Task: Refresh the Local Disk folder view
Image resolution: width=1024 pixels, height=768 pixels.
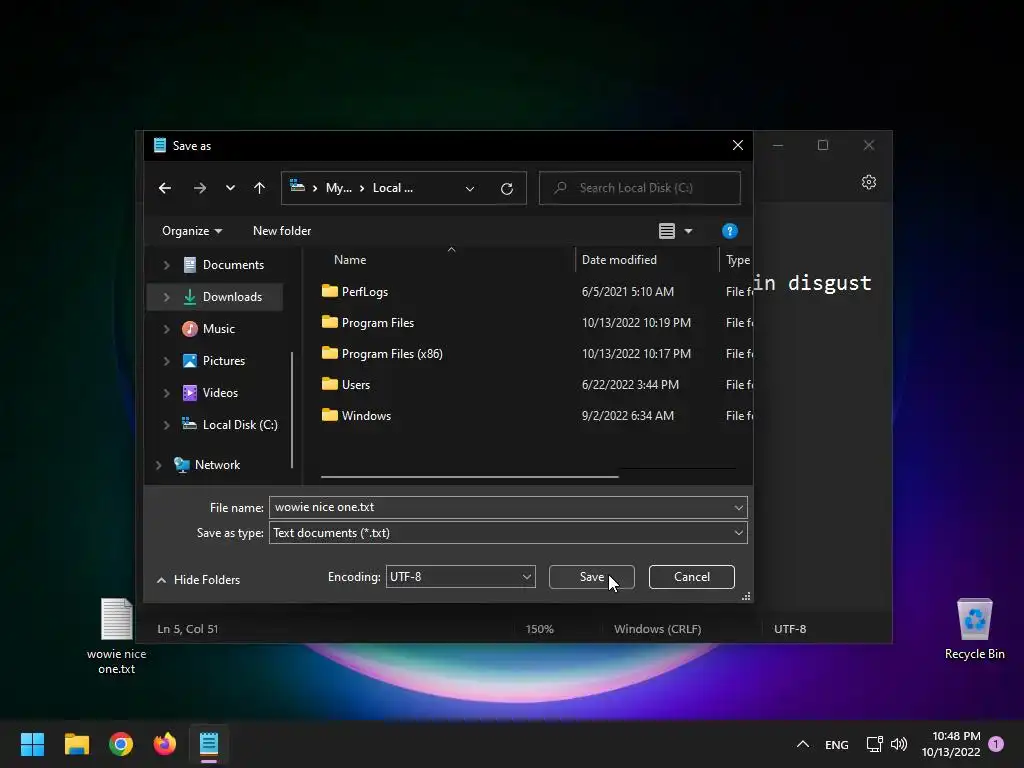Action: pyautogui.click(x=507, y=189)
